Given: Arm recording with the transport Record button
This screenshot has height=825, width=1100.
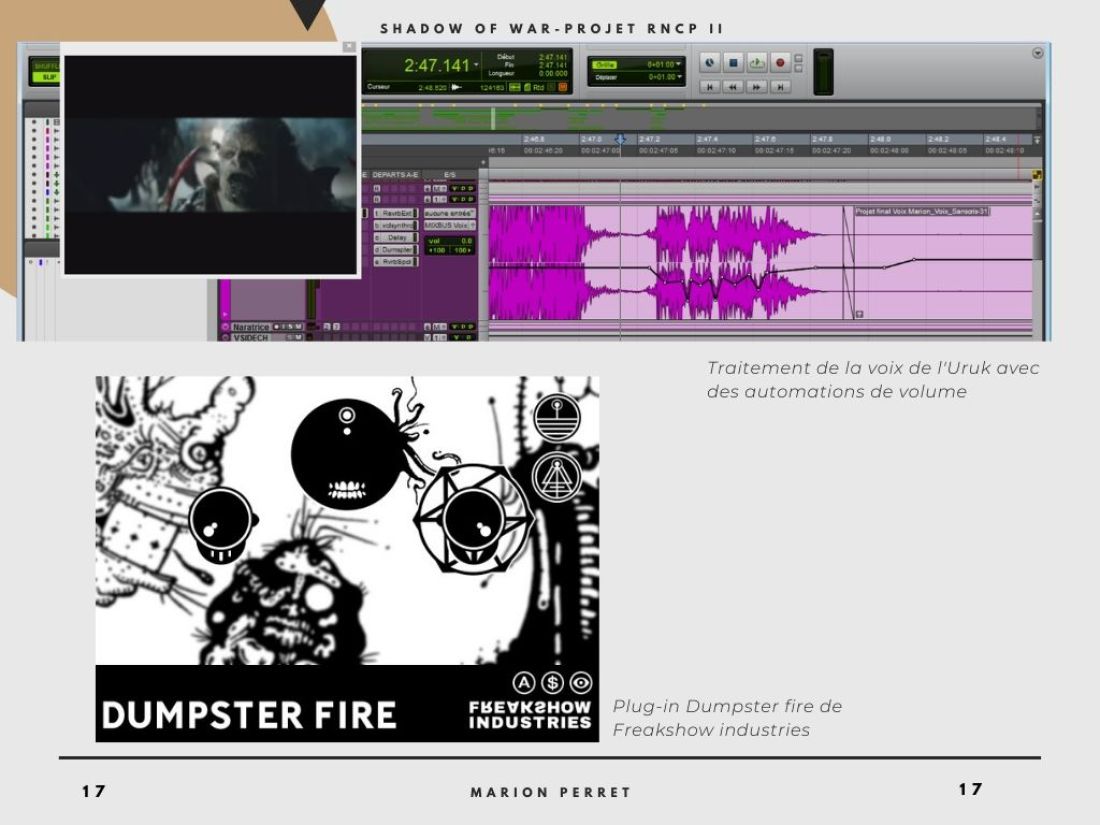Looking at the screenshot, I should pyautogui.click(x=780, y=62).
